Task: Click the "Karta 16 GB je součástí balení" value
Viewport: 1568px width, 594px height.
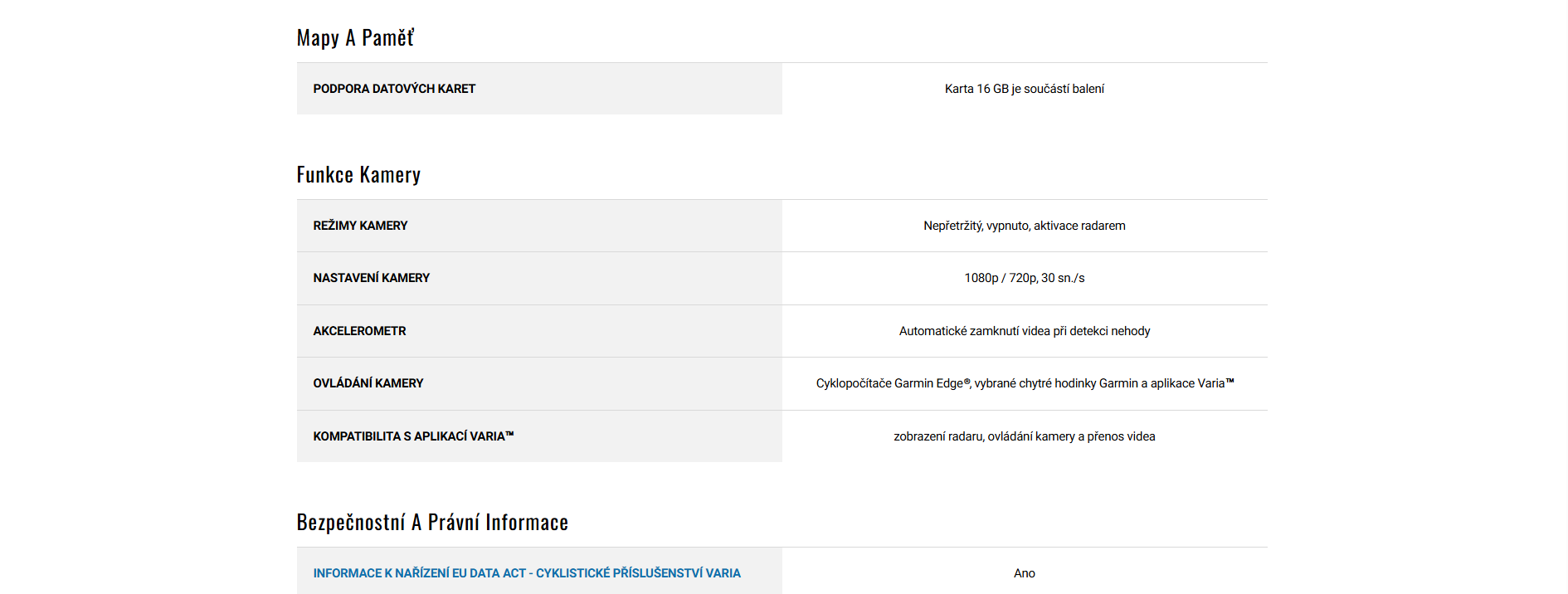Action: [1024, 89]
